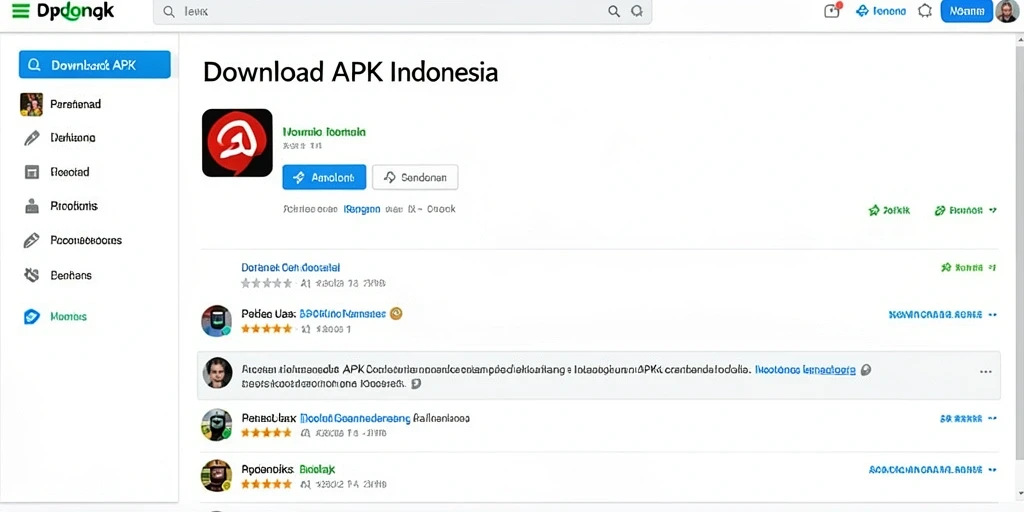1024x512 pixels.
Task: Click pencil icon beside Derkitono
Action: tap(31, 138)
